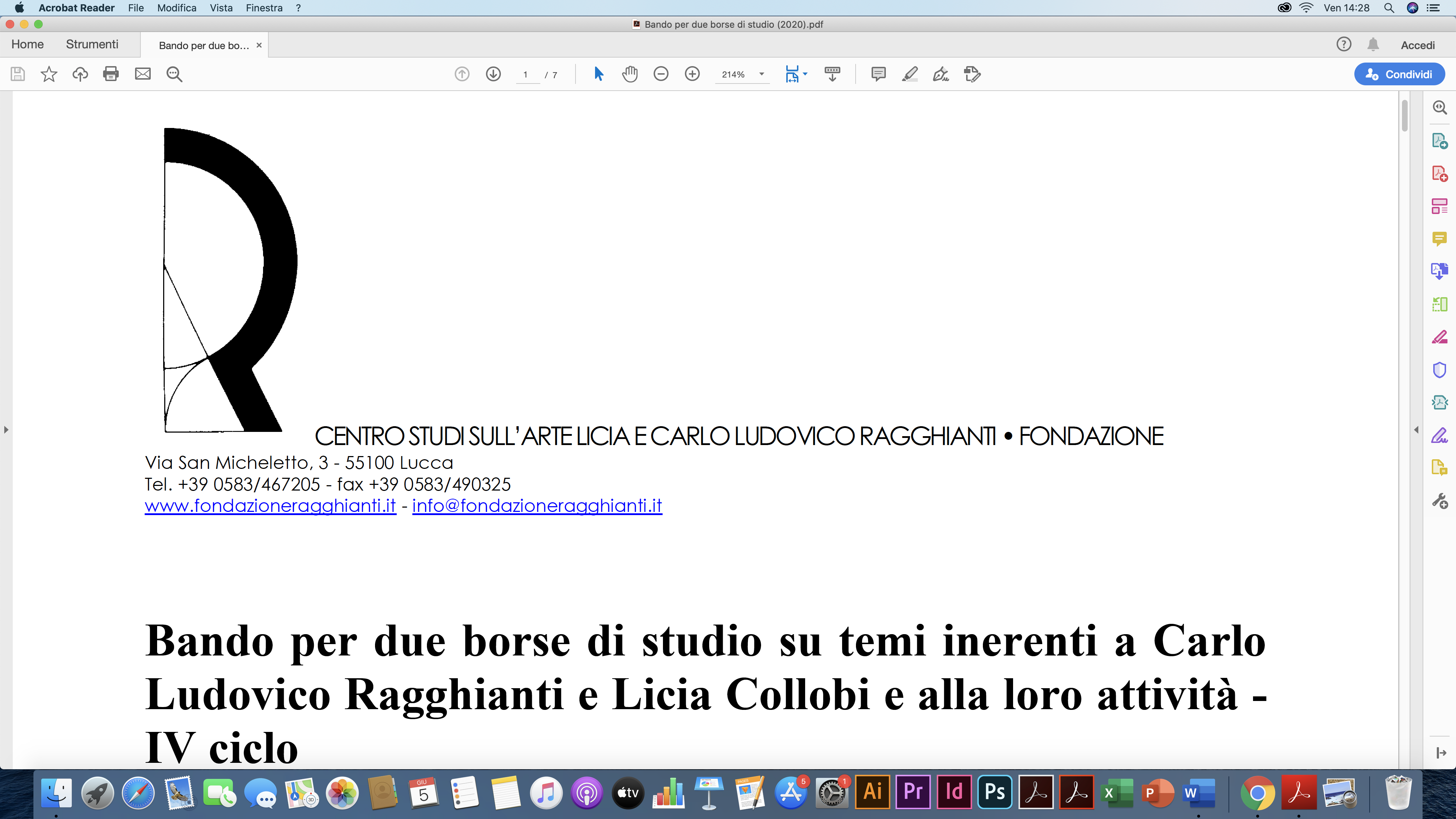Screen dimensions: 1456x819
Task: Send the file by email using the envelope icon
Action: 143,74
